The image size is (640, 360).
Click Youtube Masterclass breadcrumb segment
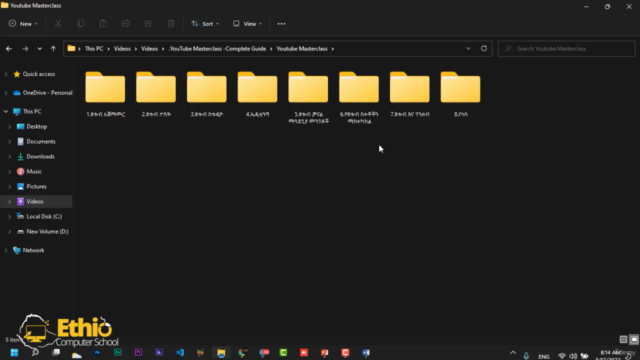coord(302,49)
